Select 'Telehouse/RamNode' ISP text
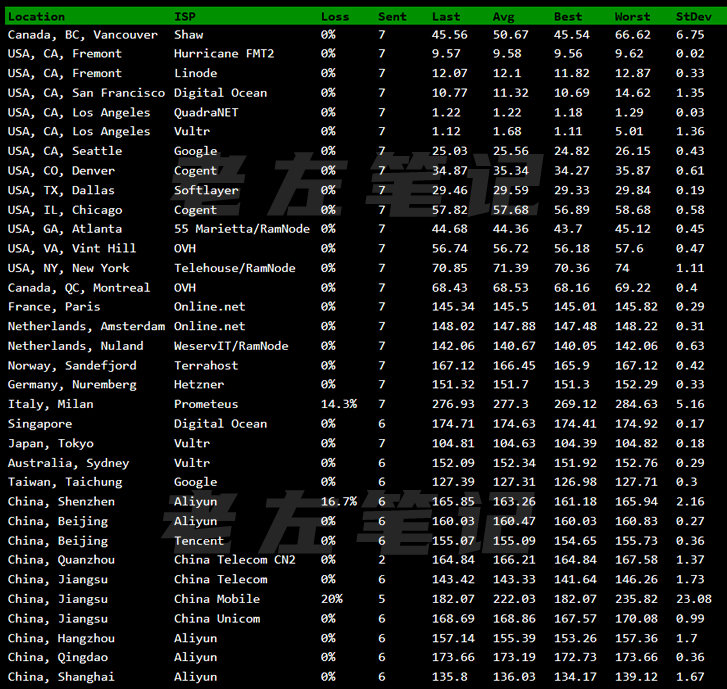Viewport: 727px width, 689px height. 235,268
